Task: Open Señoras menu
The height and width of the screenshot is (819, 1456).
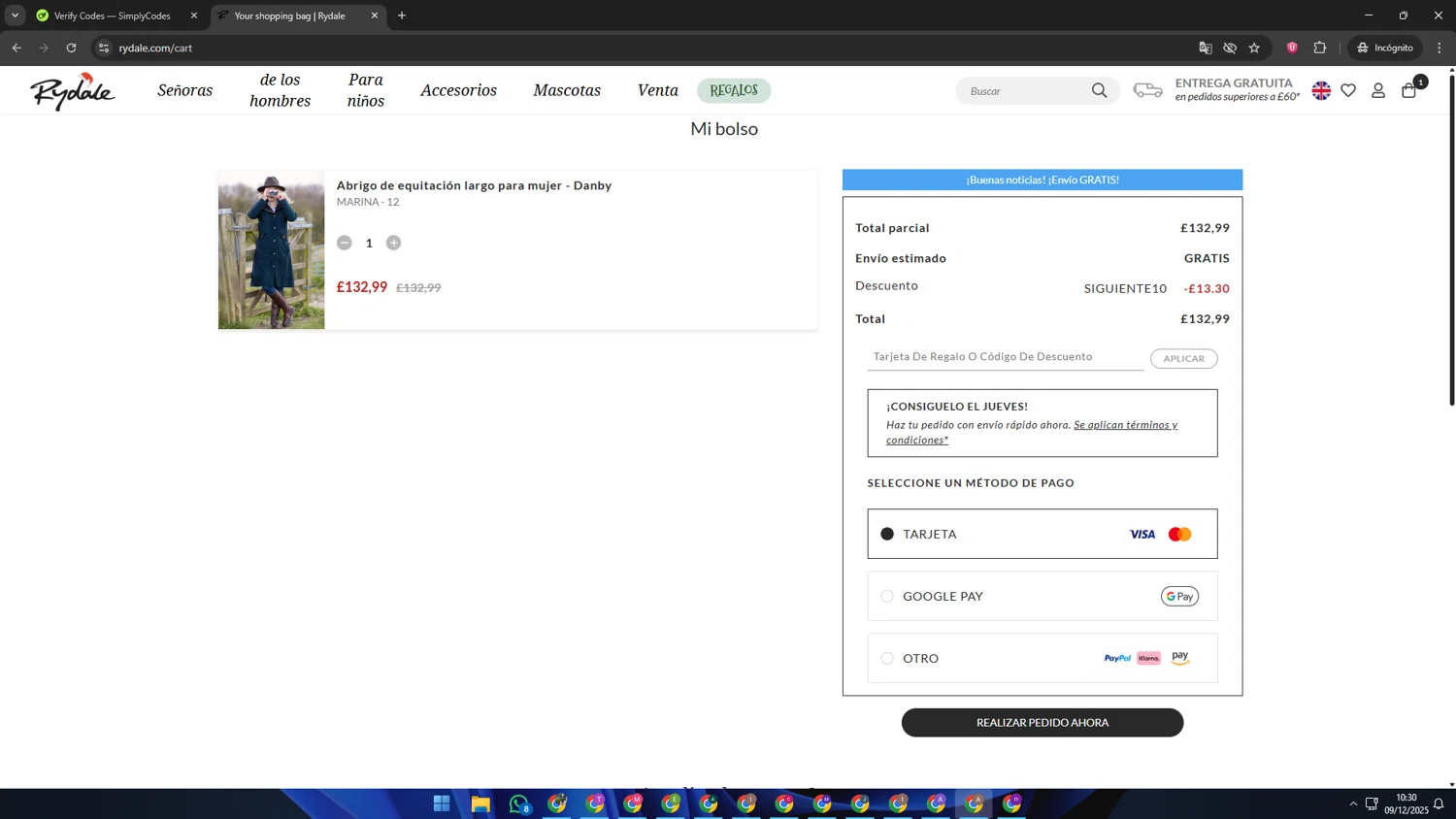Action: click(185, 90)
